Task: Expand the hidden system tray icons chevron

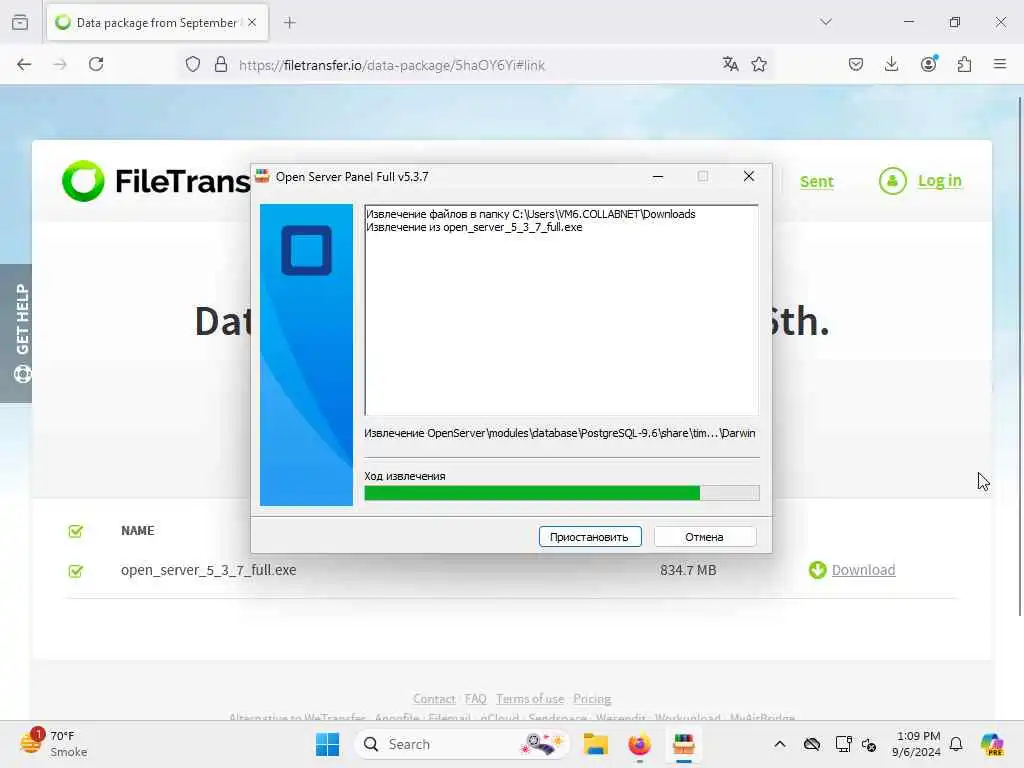Action: click(x=780, y=744)
